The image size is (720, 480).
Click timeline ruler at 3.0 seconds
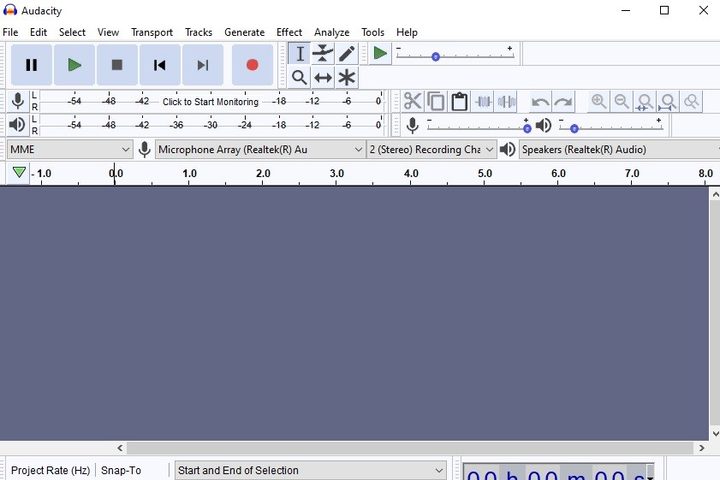(x=337, y=174)
